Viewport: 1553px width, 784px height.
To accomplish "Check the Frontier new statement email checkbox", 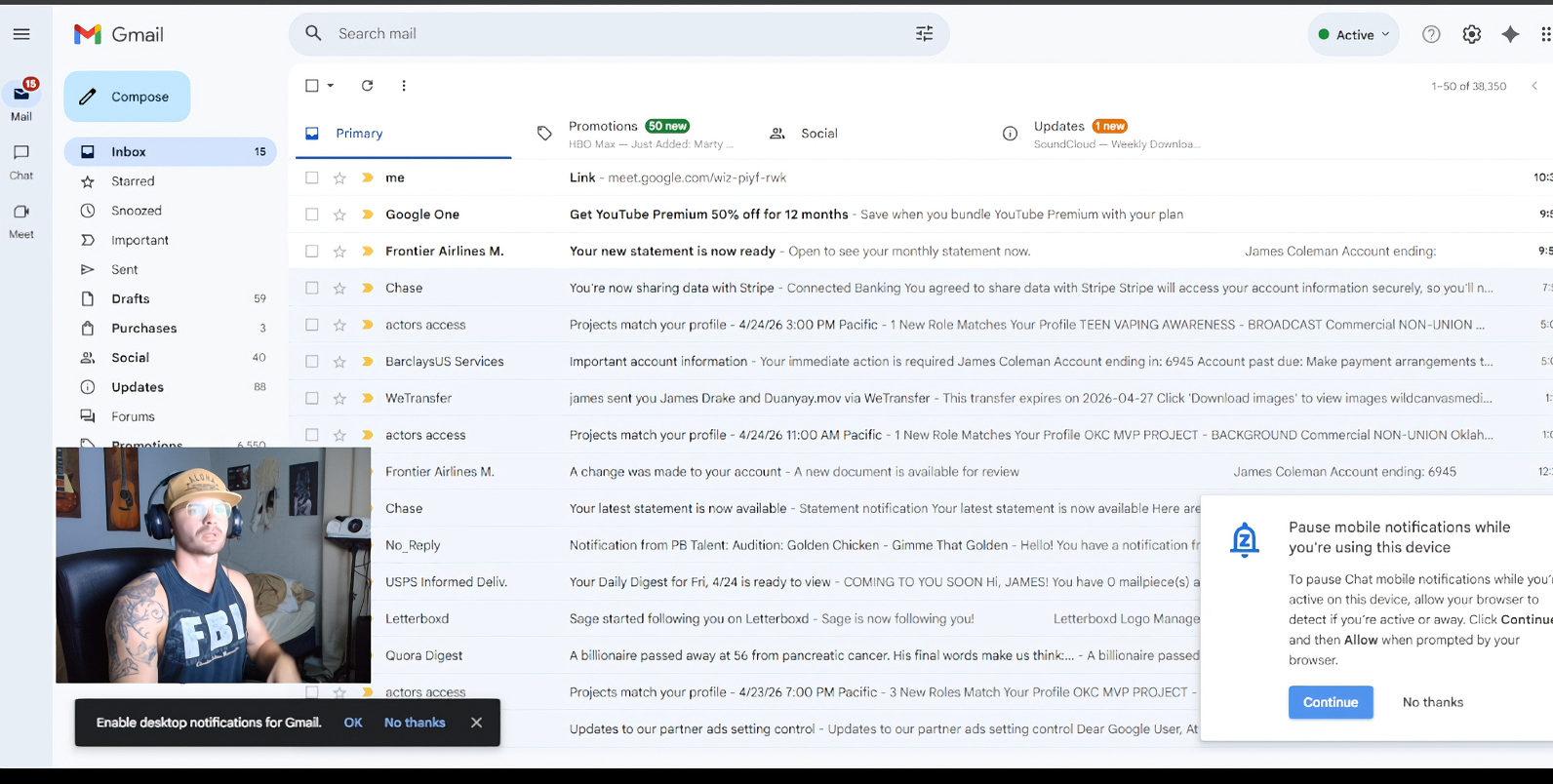I will point(312,251).
